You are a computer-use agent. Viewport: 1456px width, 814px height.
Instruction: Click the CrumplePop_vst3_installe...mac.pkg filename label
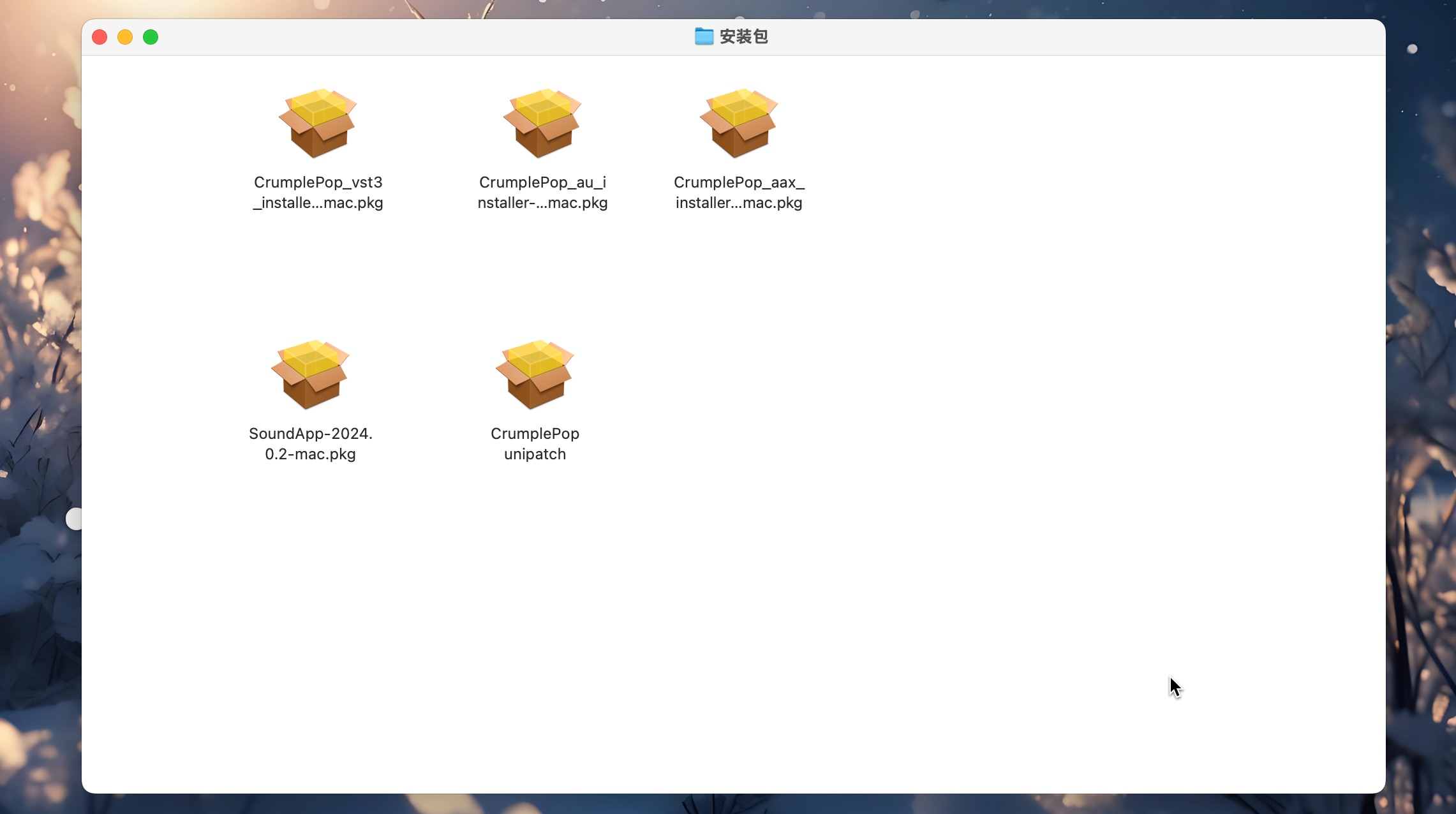(x=318, y=192)
